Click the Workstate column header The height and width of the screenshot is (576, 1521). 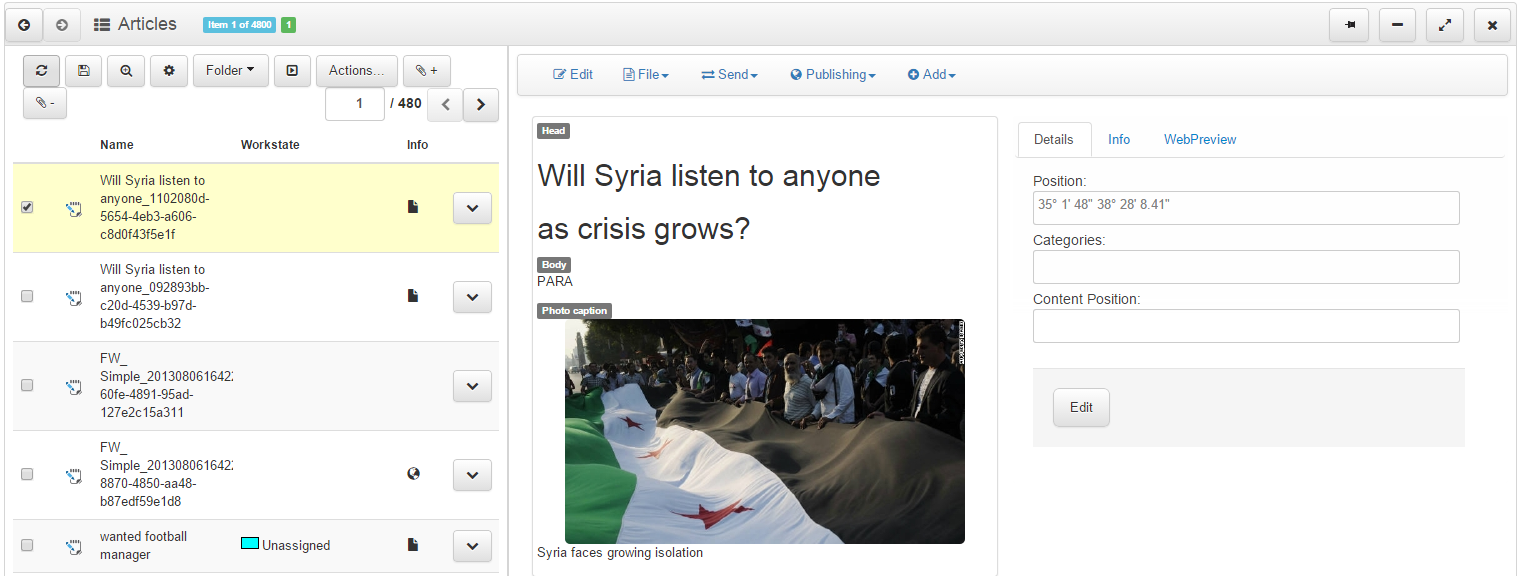pos(270,145)
